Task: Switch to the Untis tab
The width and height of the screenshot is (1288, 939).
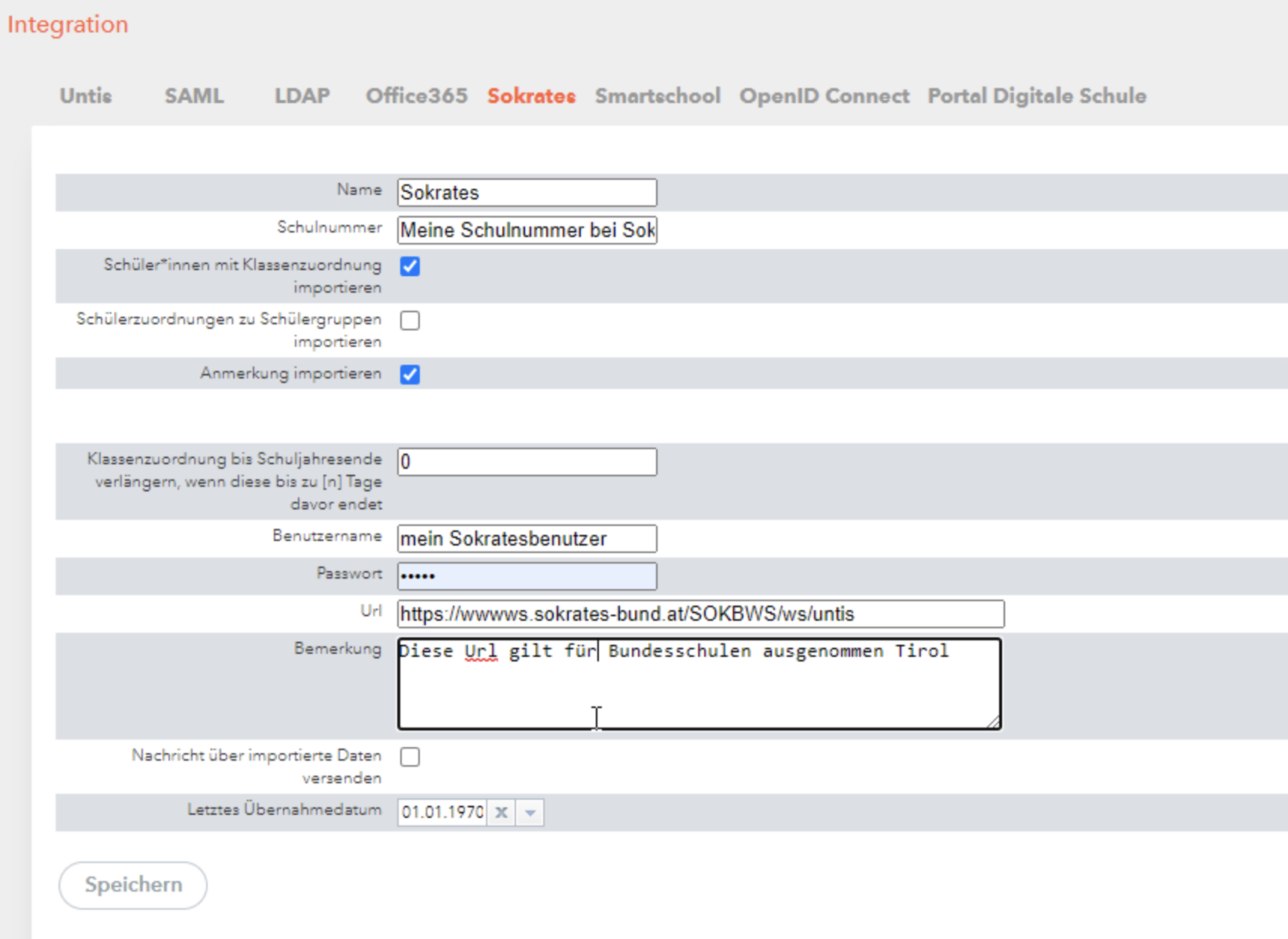Action: click(86, 96)
